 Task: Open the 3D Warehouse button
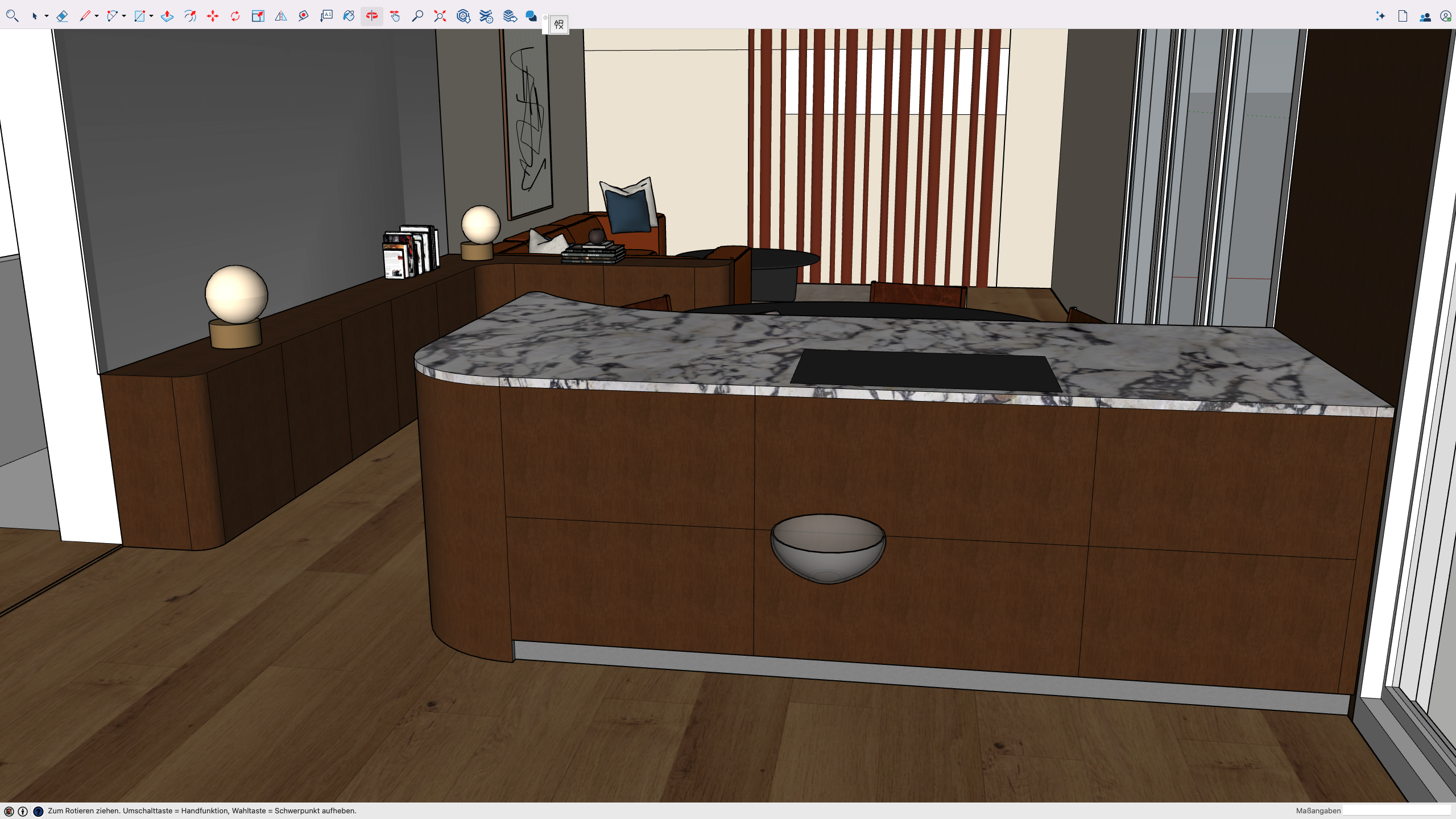click(463, 16)
